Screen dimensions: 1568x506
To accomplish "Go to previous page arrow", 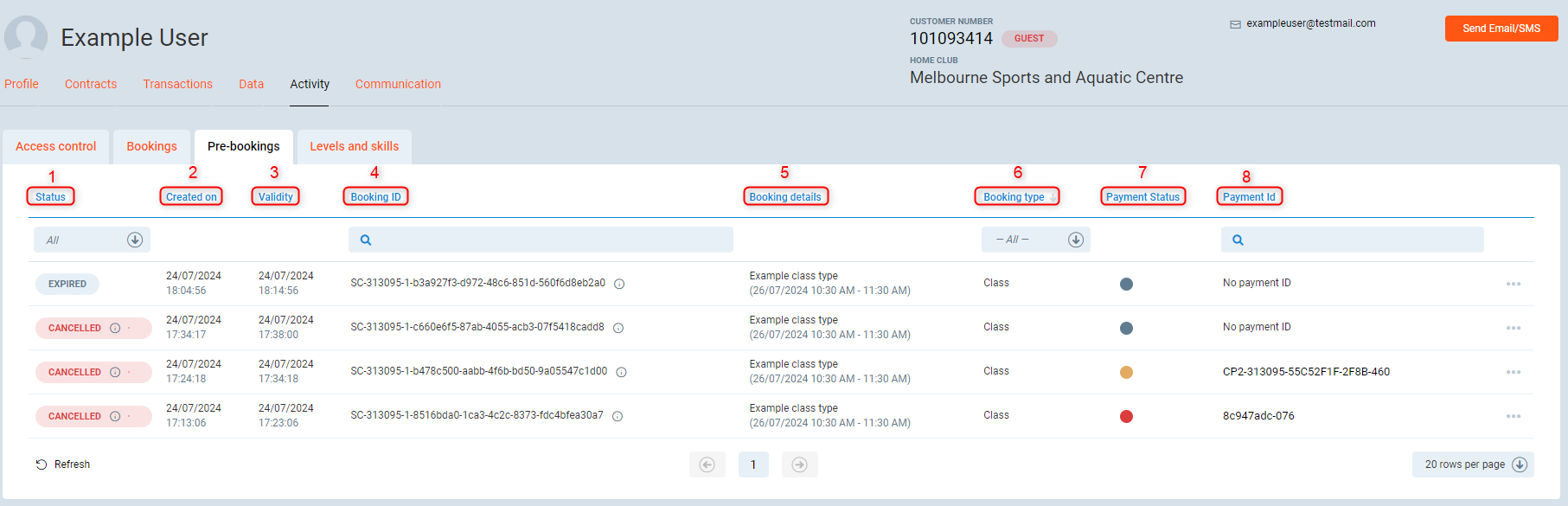I will click(x=707, y=464).
